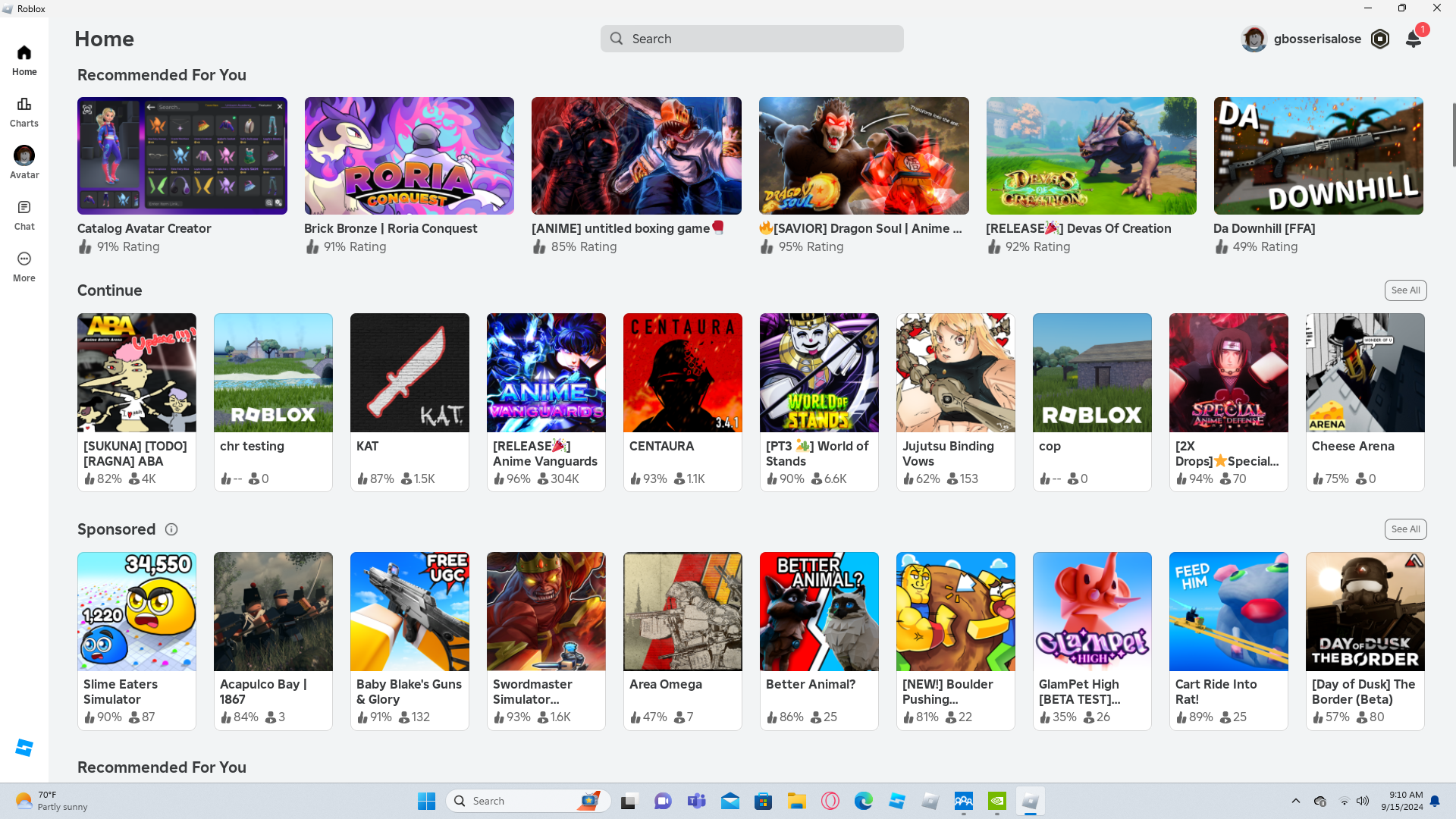Open World of Stands game card
The width and height of the screenshot is (1456, 819).
point(819,402)
